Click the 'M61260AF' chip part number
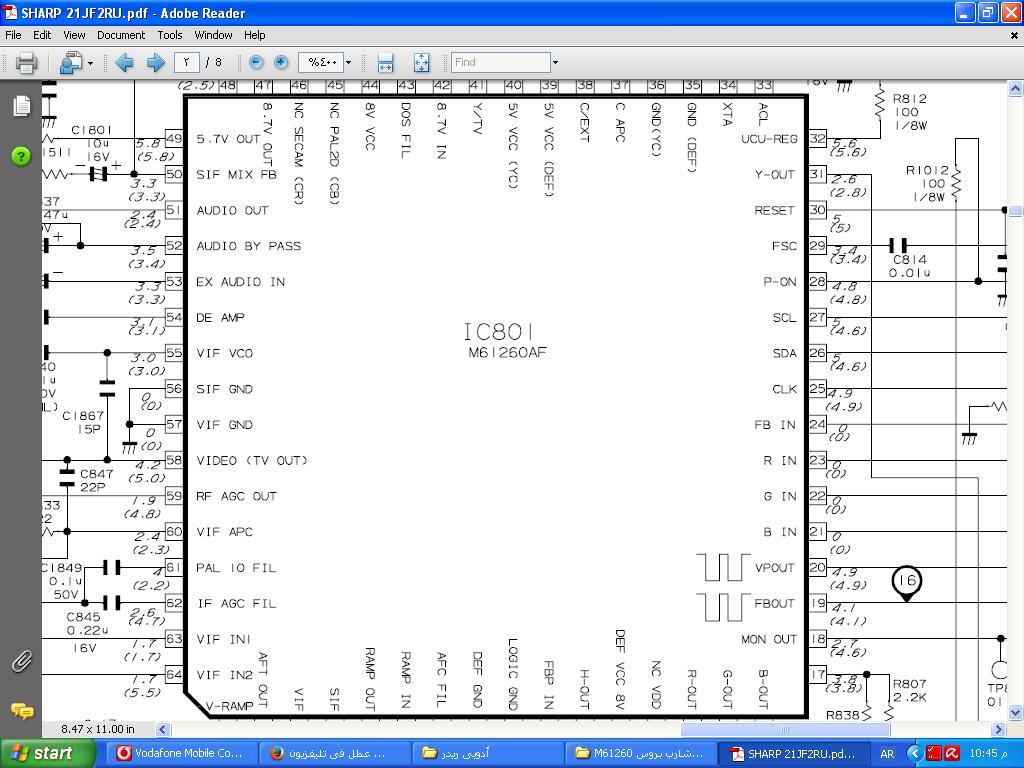Screen dimensions: 1024x768 point(507,353)
